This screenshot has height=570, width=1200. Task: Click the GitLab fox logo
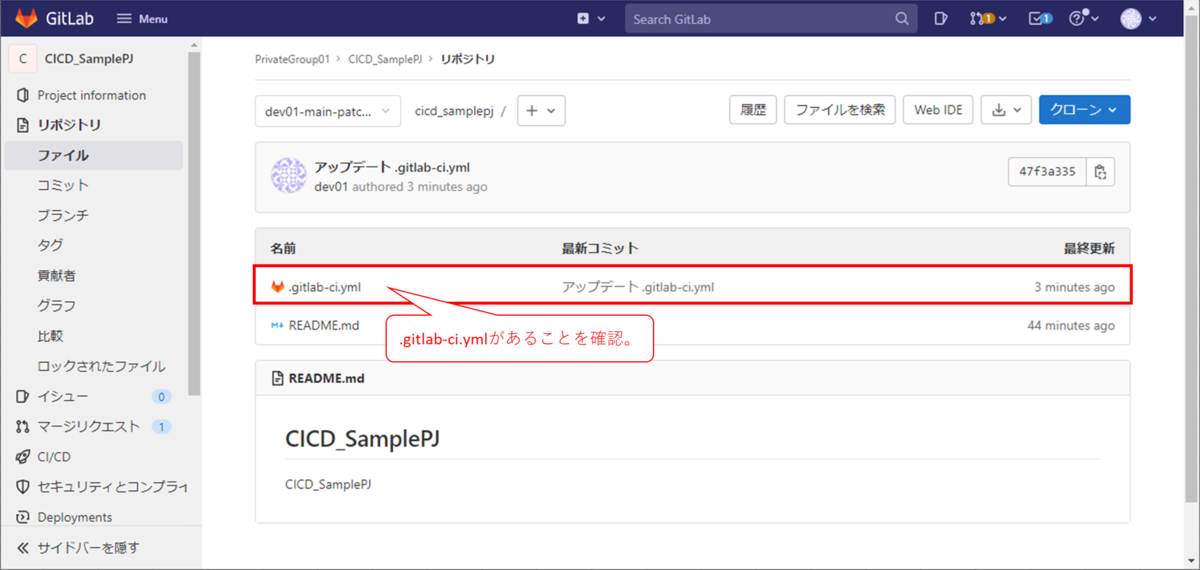coord(26,18)
